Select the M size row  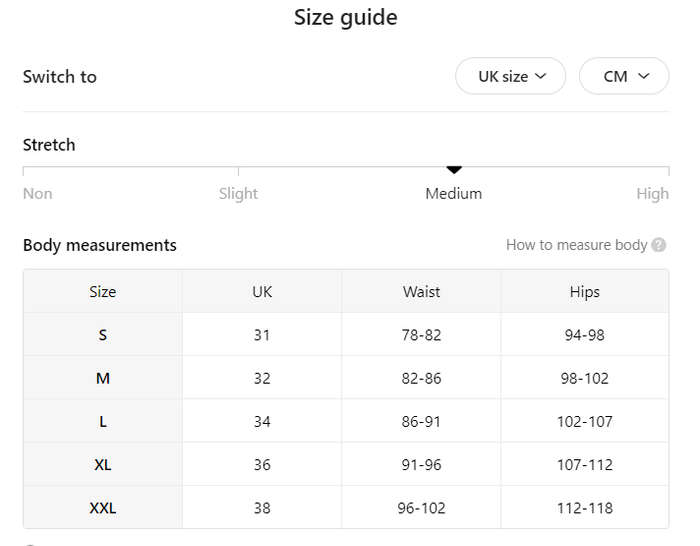click(x=346, y=378)
